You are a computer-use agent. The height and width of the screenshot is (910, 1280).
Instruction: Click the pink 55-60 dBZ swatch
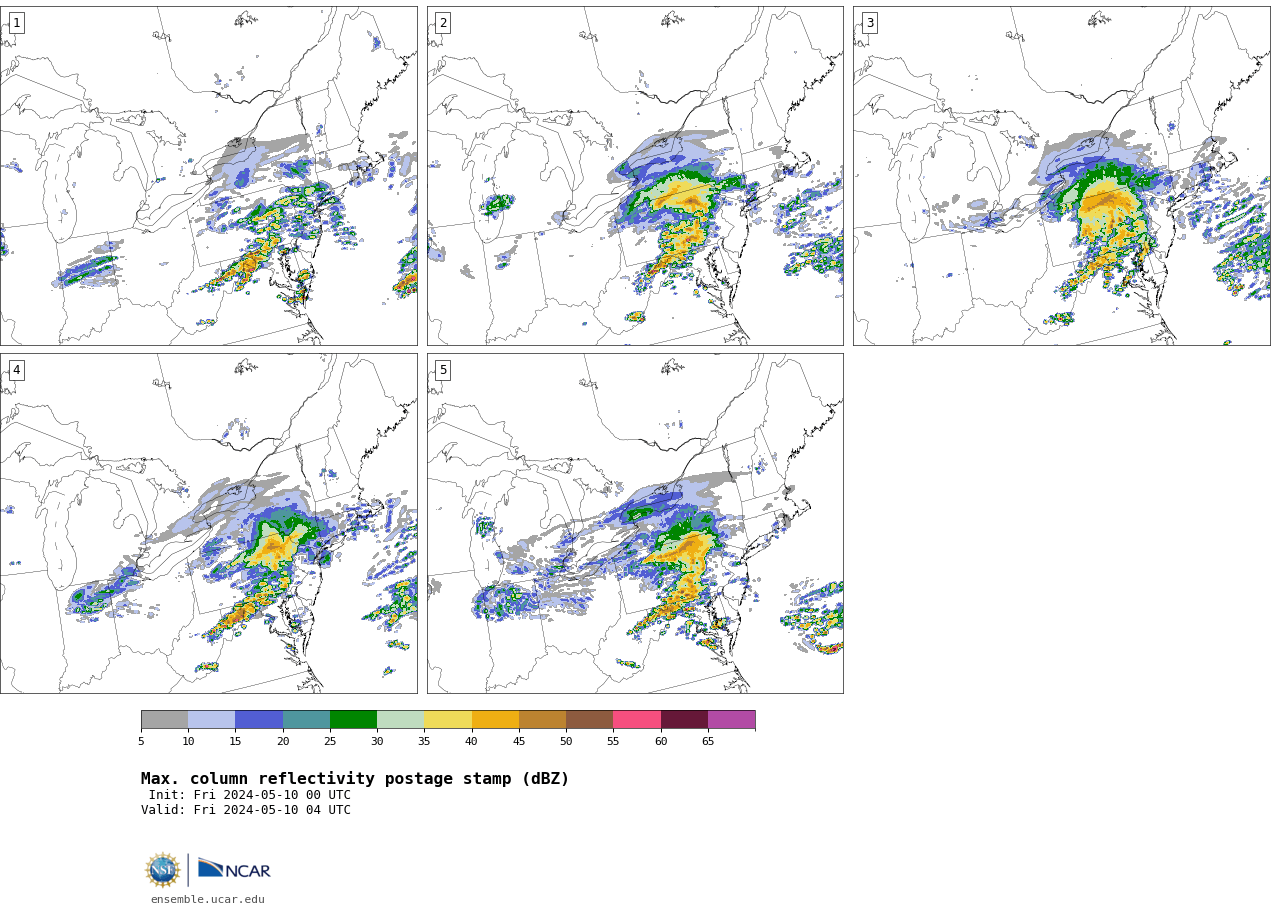click(x=637, y=720)
